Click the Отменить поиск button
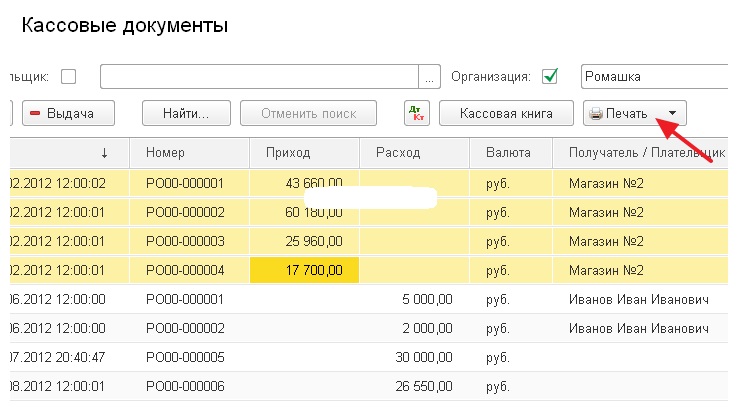 [308, 113]
